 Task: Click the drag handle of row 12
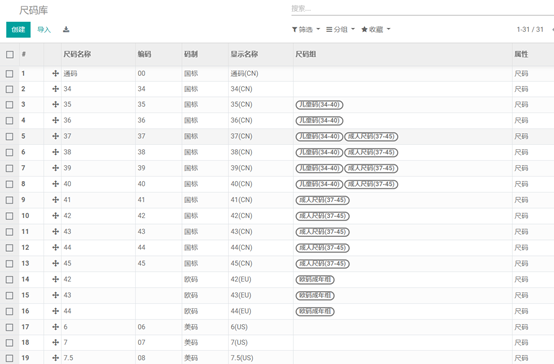[55, 247]
